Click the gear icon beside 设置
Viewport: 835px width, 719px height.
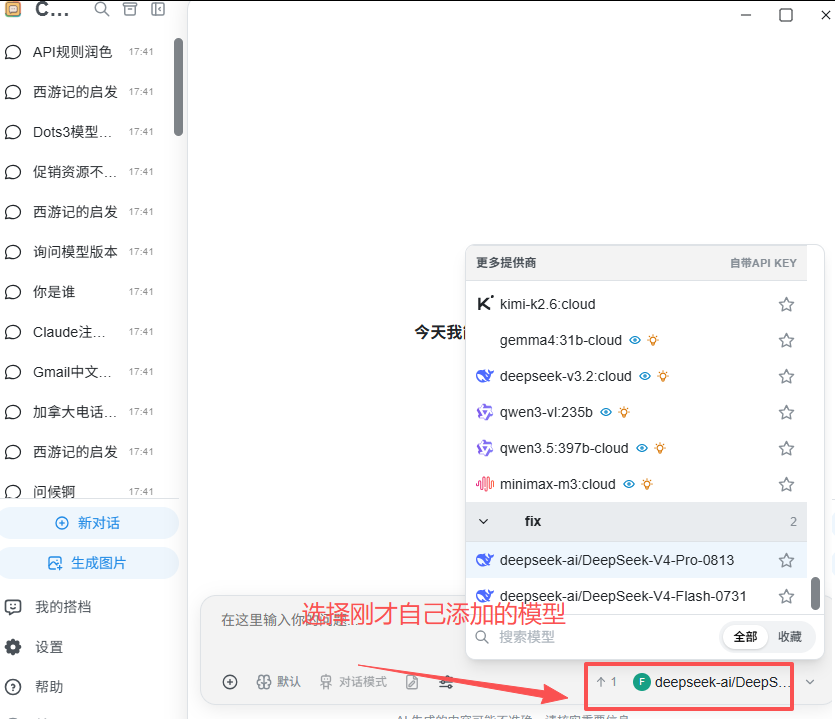tap(13, 647)
